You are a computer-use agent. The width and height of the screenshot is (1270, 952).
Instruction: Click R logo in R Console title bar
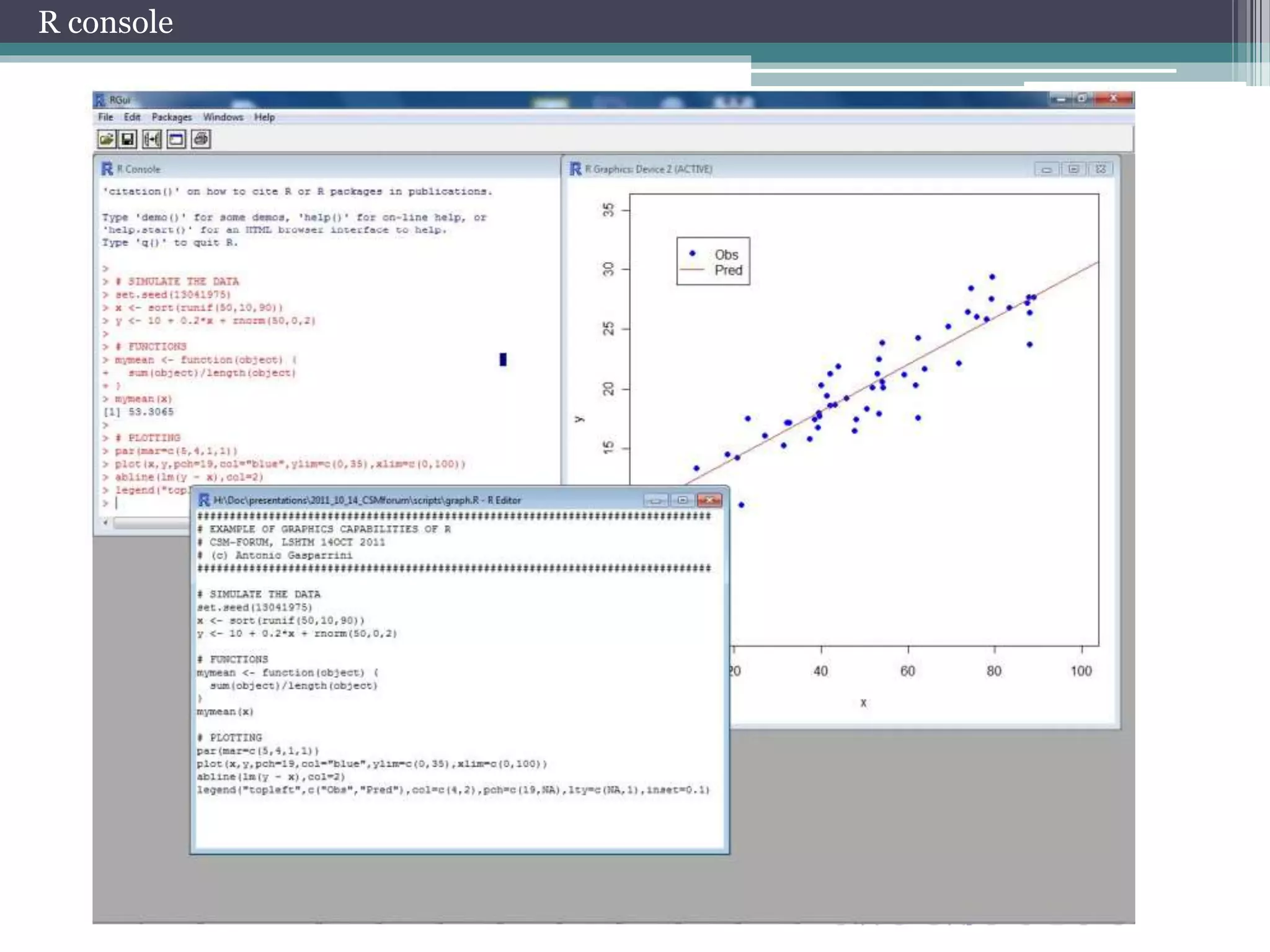point(107,169)
